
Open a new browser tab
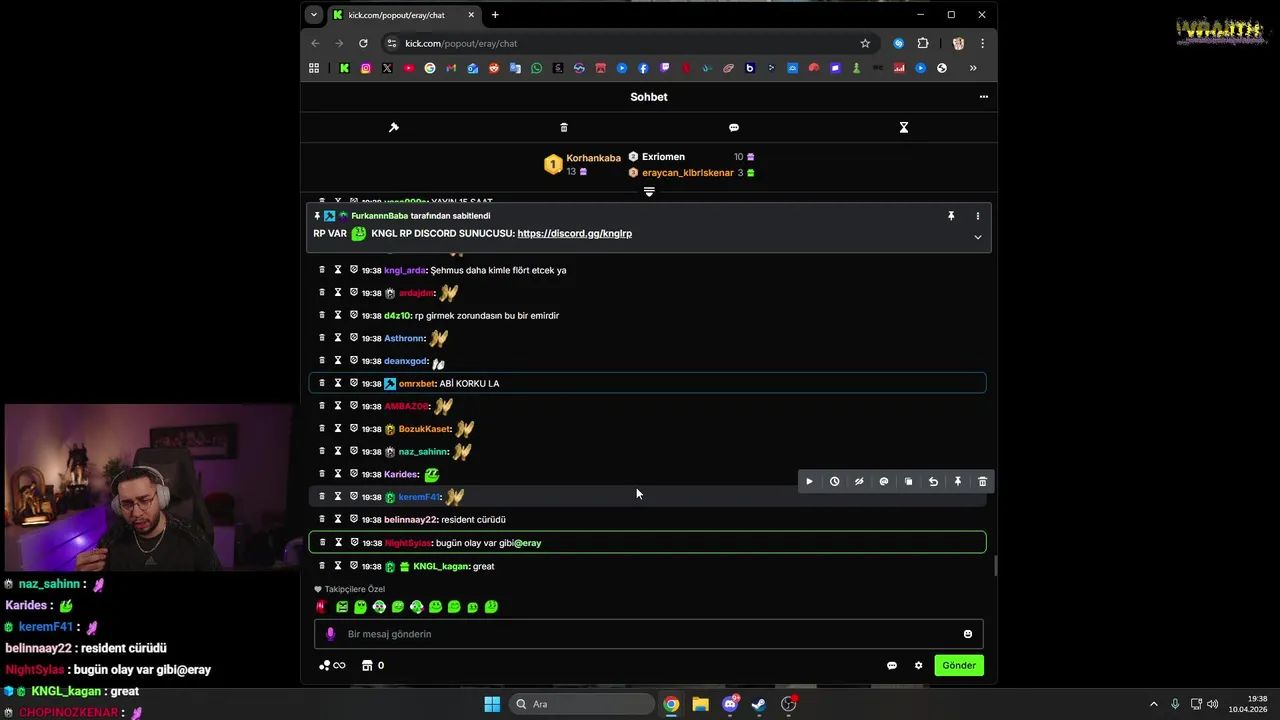click(x=495, y=15)
